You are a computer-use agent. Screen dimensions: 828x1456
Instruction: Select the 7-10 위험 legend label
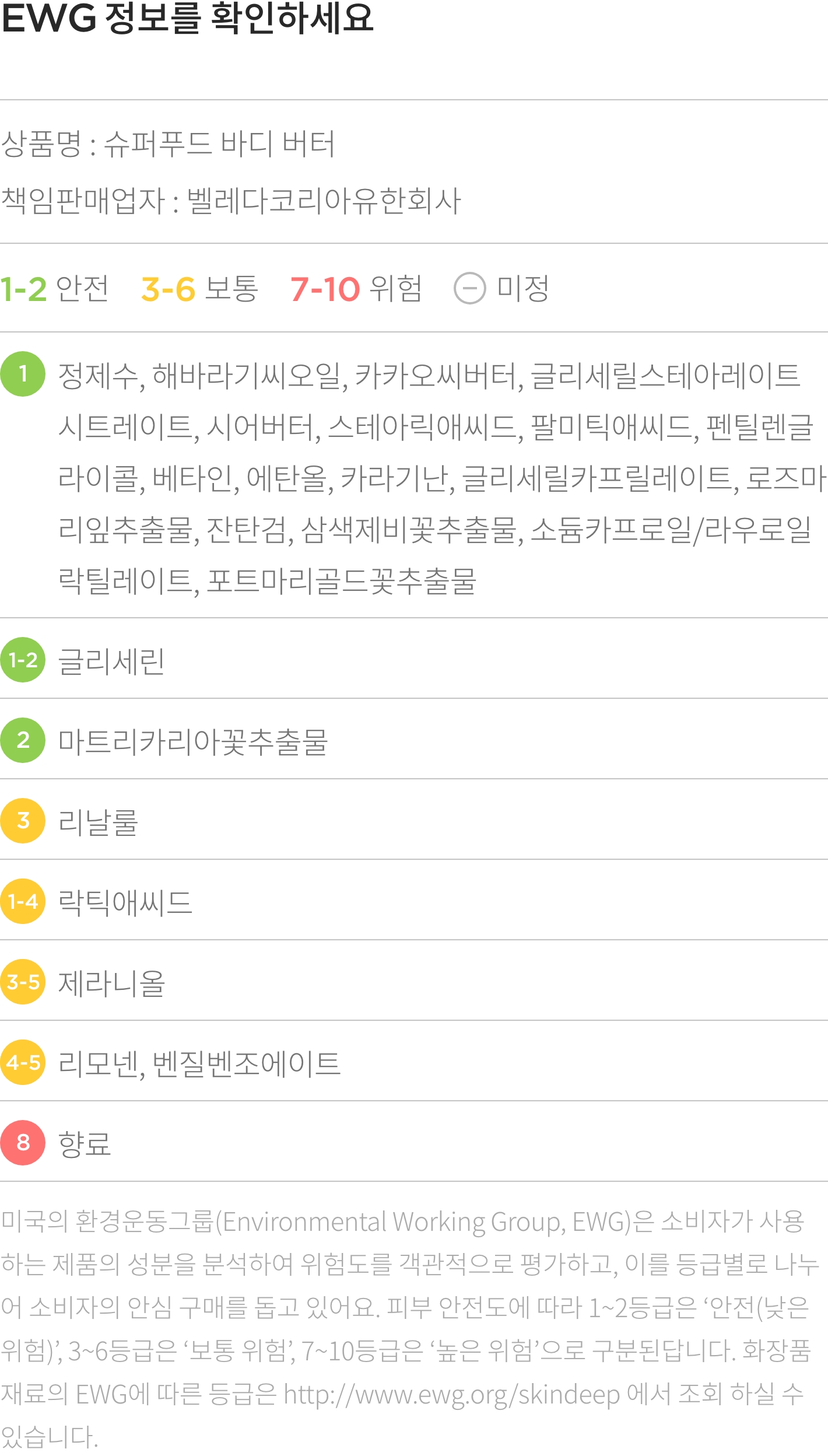[356, 289]
